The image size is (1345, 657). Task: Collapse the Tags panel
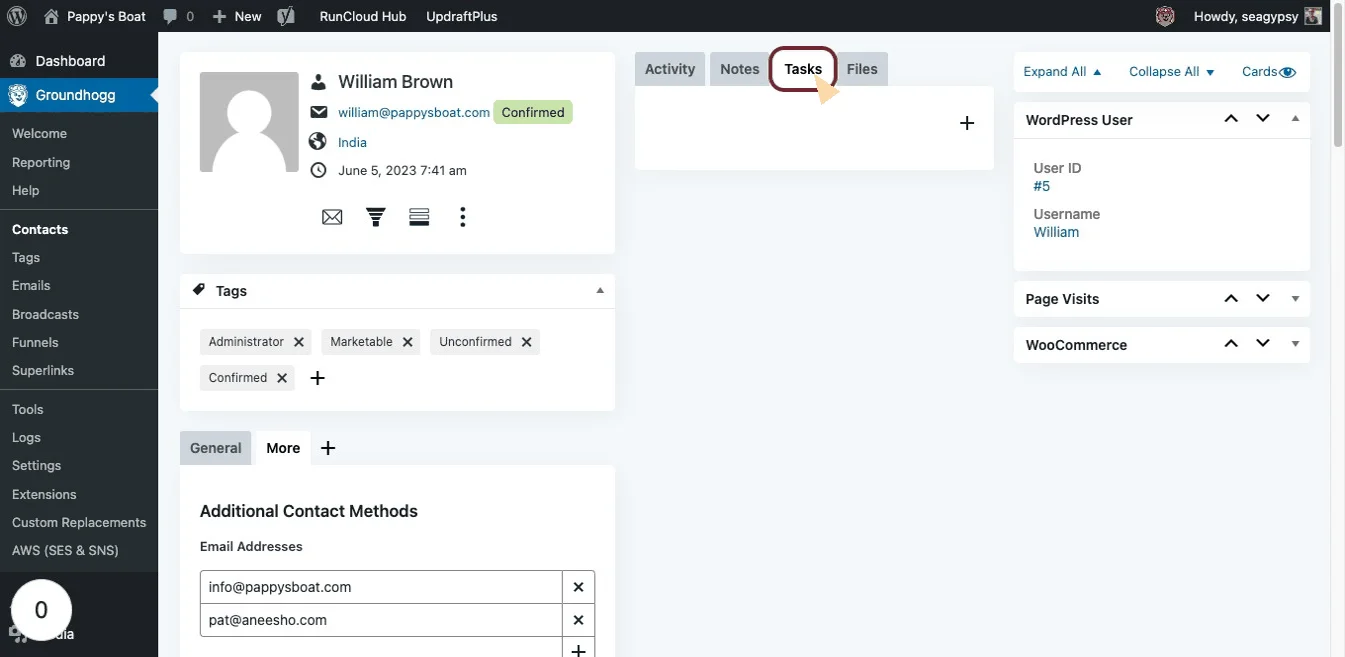[x=600, y=291]
